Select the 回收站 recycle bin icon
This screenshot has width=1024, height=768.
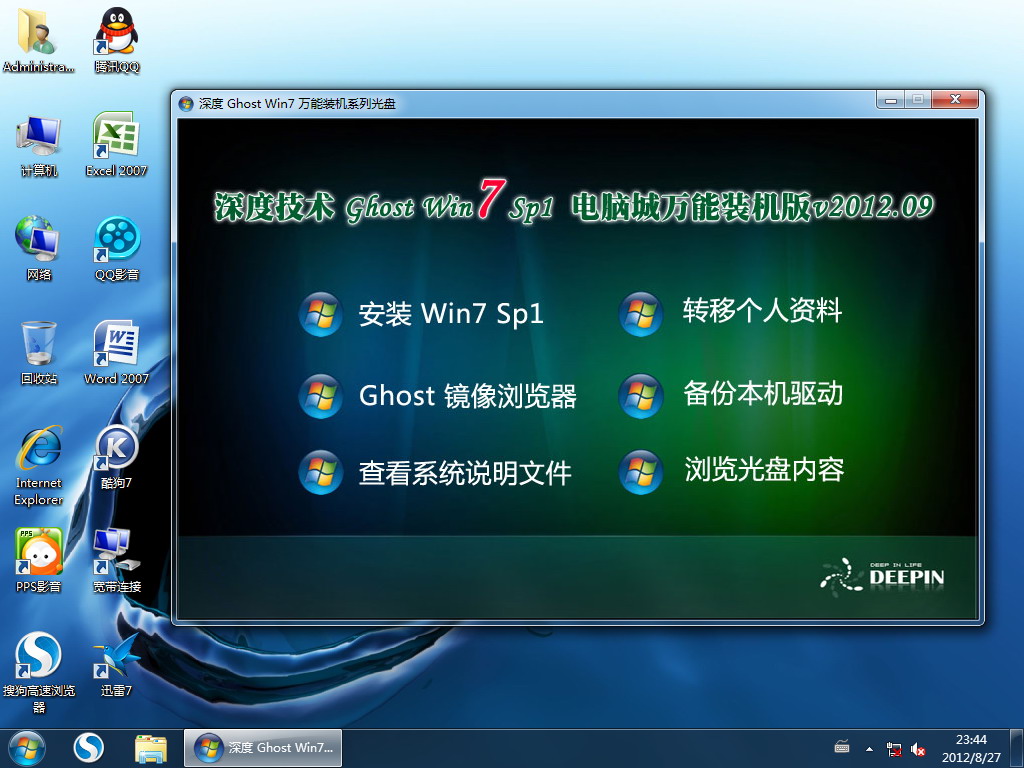tap(39, 352)
